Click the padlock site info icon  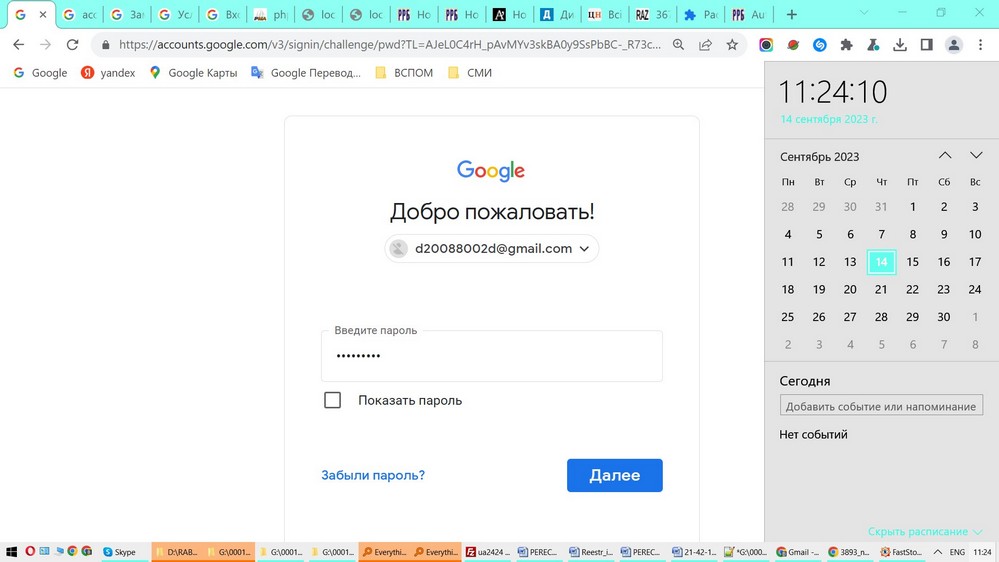pyautogui.click(x=106, y=45)
